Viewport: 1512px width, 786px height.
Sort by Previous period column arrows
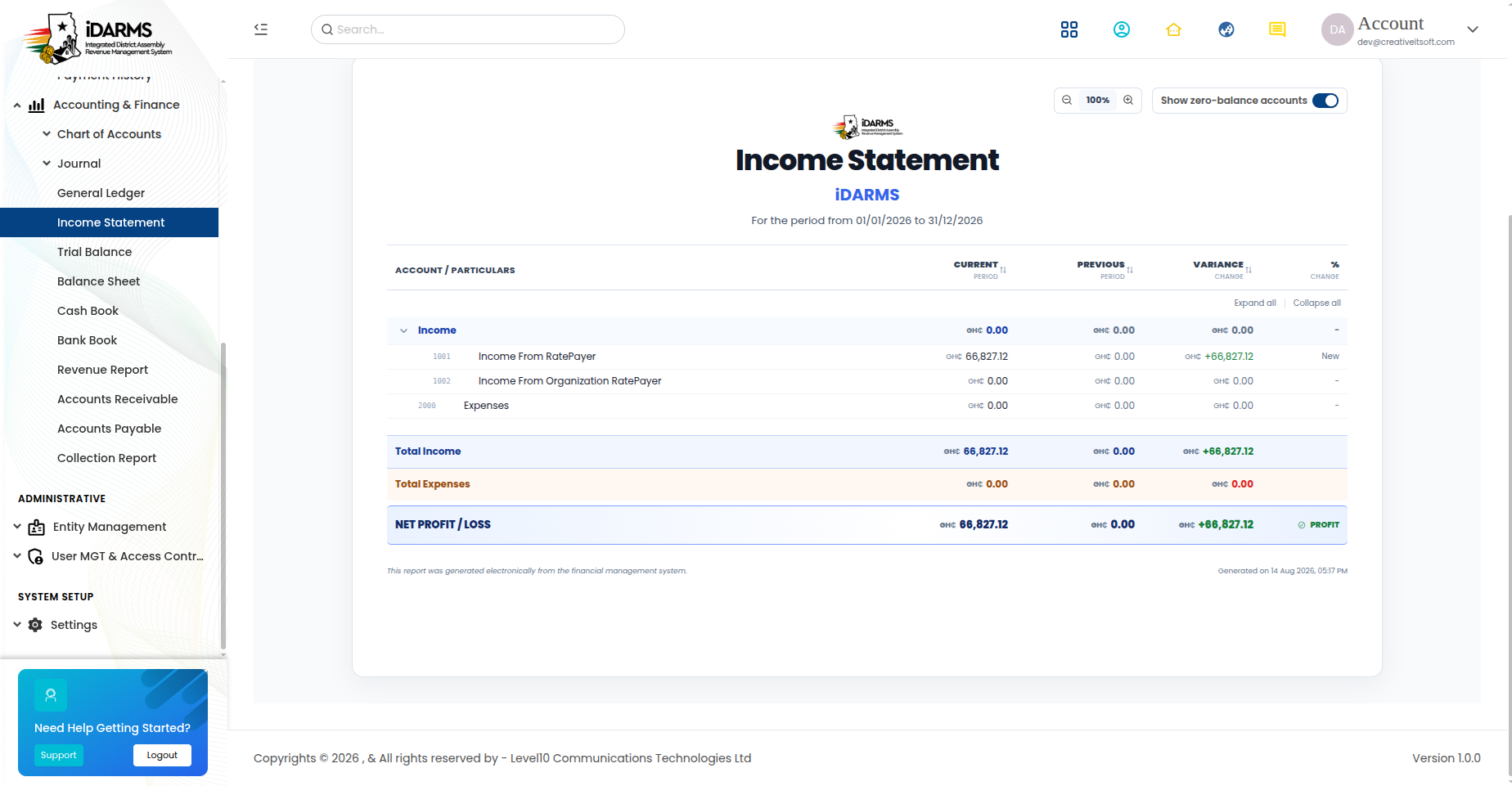pyautogui.click(x=1130, y=270)
